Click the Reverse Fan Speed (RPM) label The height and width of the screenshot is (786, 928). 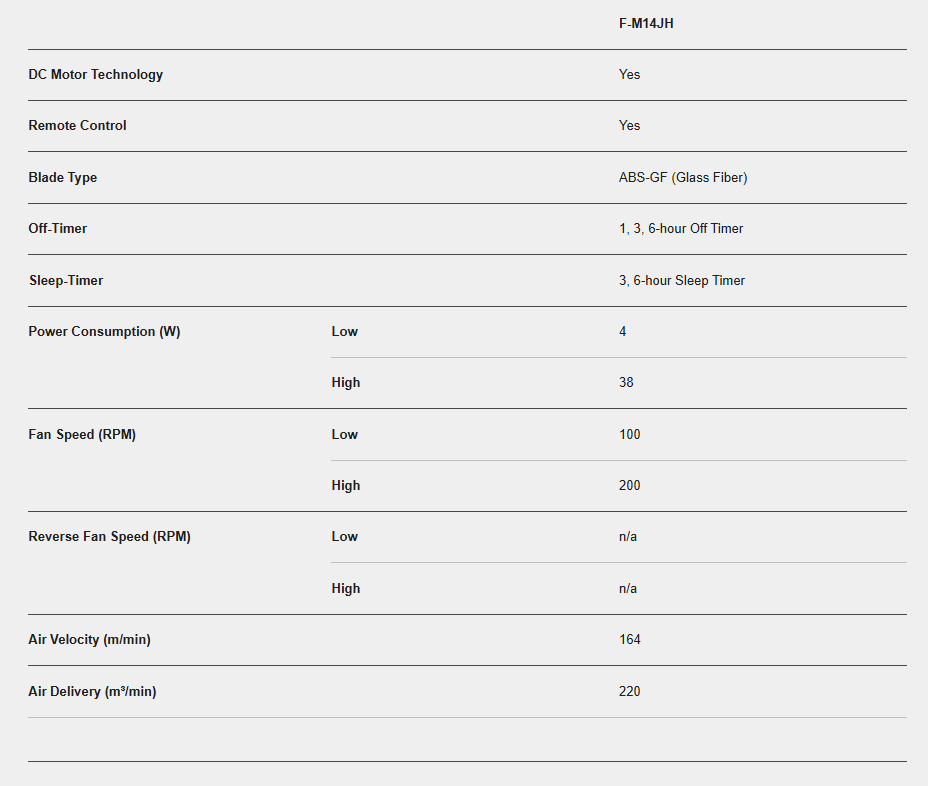109,537
